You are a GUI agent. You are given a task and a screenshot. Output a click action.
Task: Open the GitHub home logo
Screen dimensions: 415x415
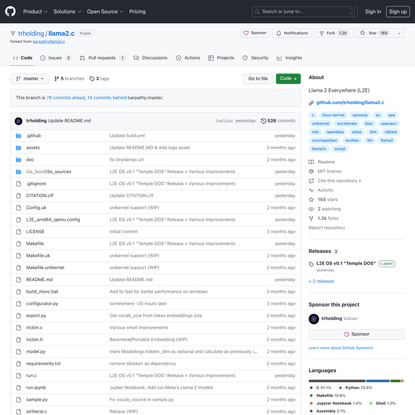pyautogui.click(x=10, y=11)
